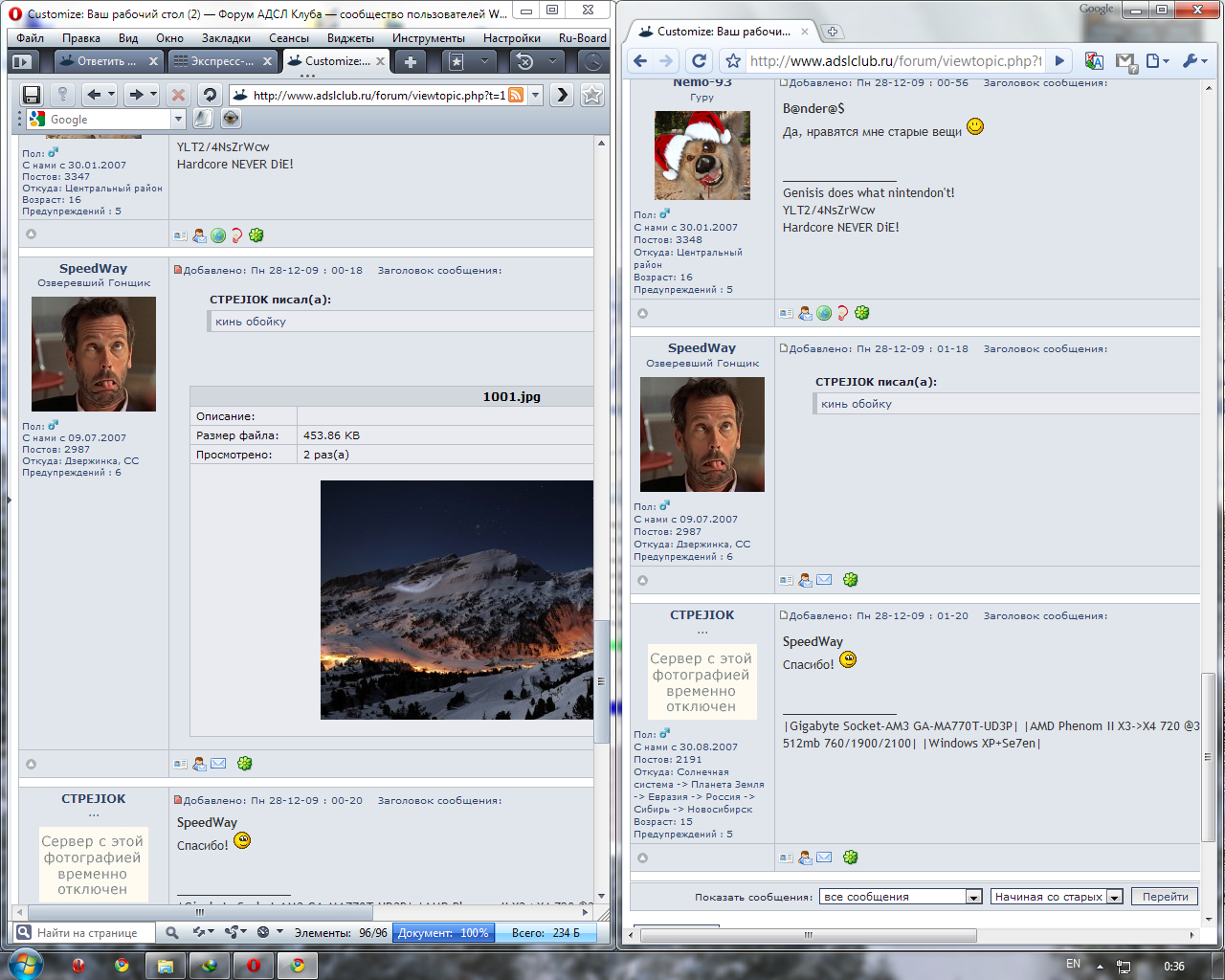The height and width of the screenshot is (980, 1225).
Task: Open the 'все сообщения' filter dropdown
Action: 902,897
